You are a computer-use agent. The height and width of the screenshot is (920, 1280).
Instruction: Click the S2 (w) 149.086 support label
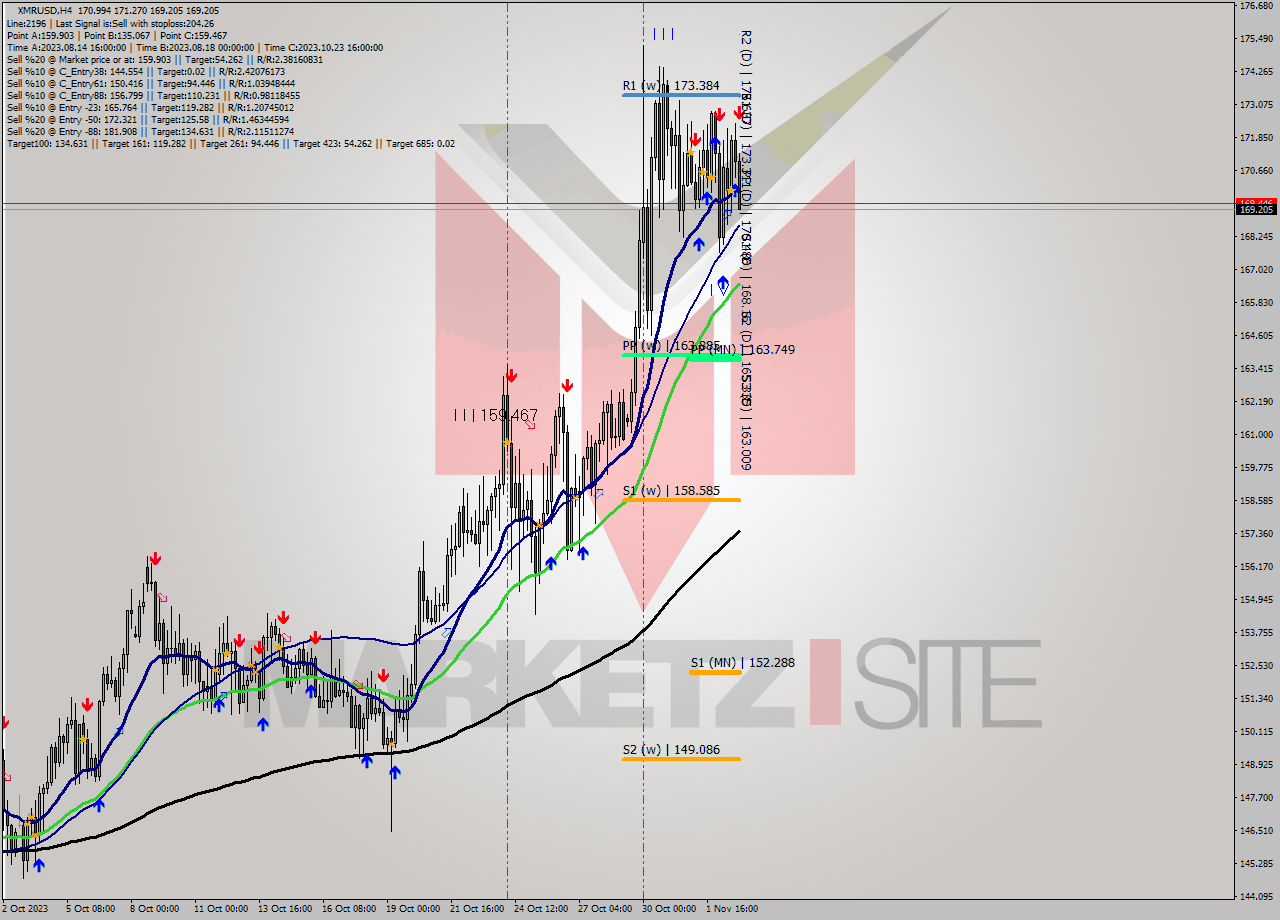(x=671, y=749)
